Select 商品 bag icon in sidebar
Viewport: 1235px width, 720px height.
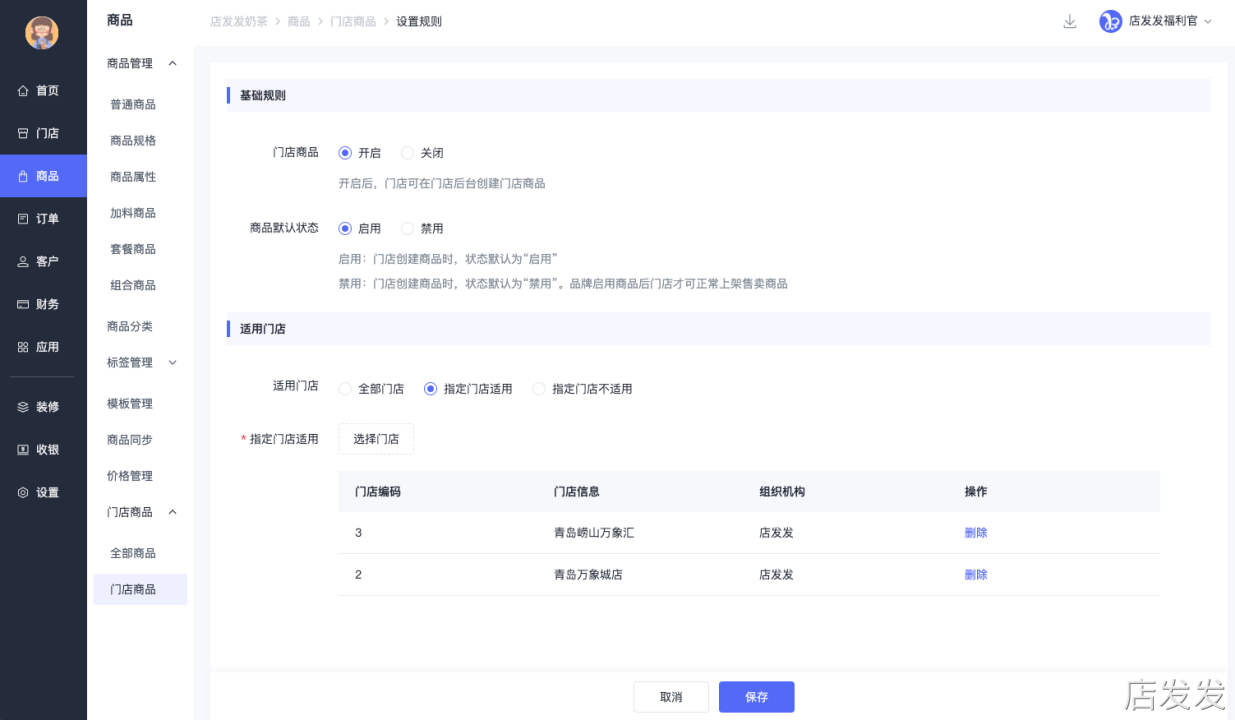23,176
